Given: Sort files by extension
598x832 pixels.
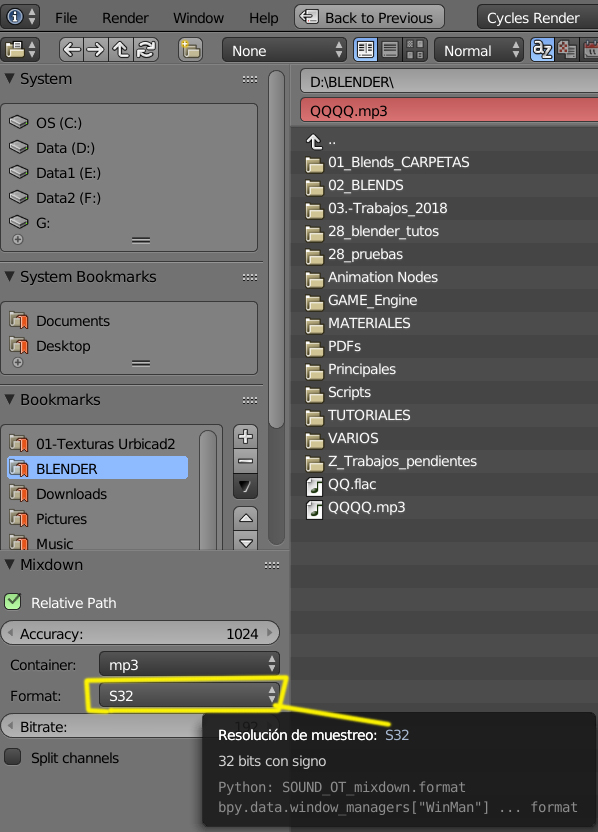Looking at the screenshot, I should pos(567,50).
